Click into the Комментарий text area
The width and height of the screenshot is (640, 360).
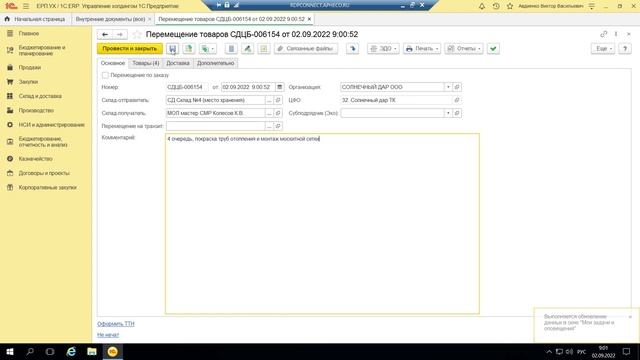[x=322, y=224]
